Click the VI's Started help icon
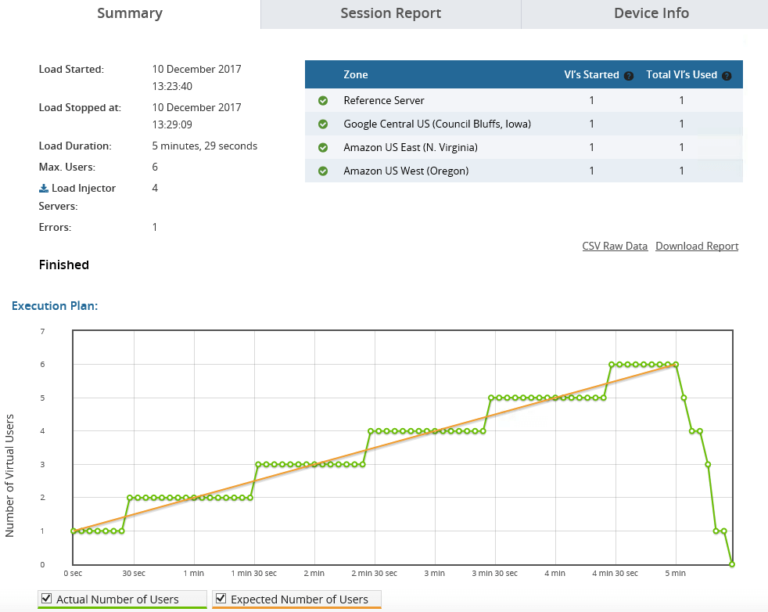The height and width of the screenshot is (612, 768). click(x=629, y=76)
